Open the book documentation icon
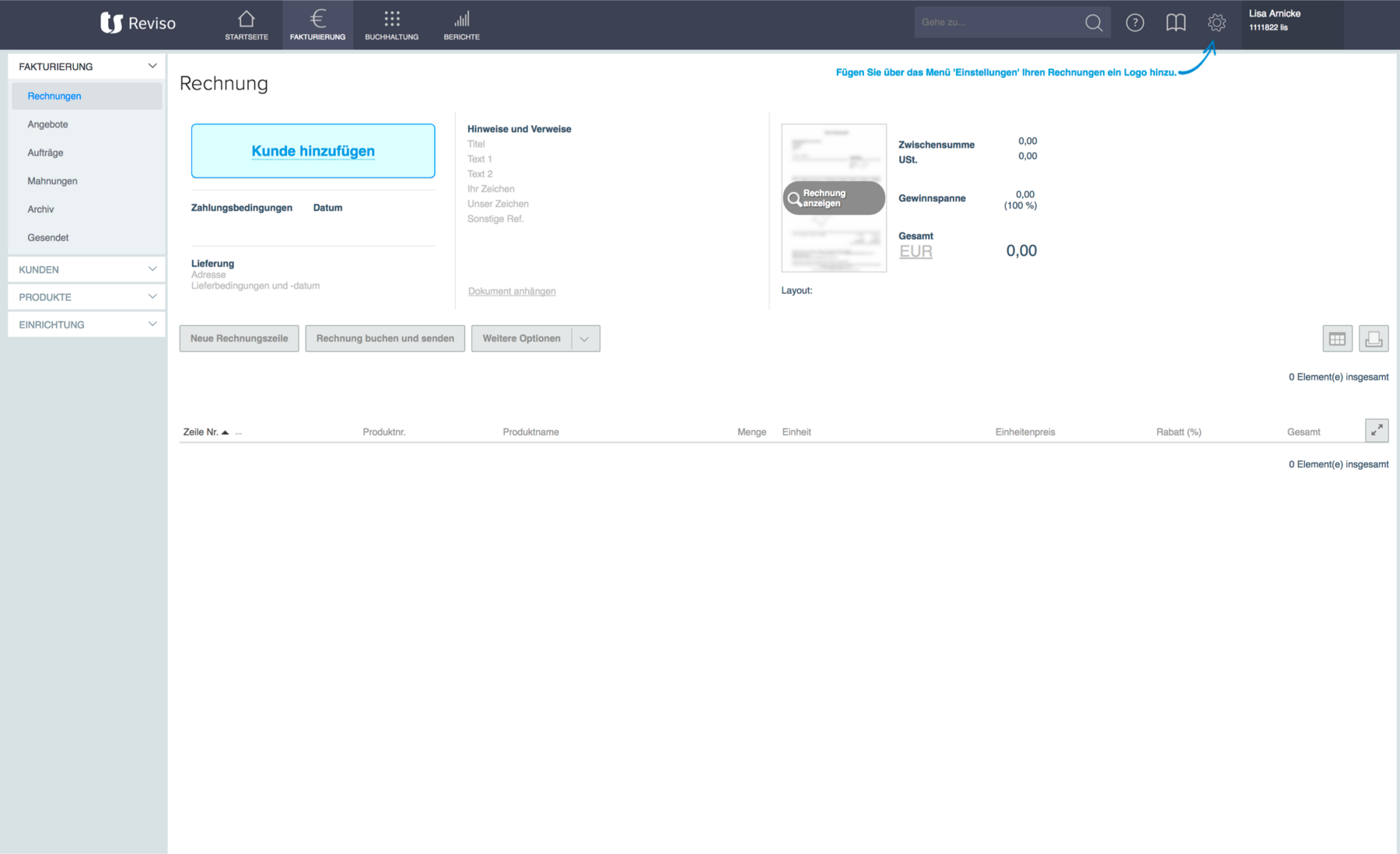 tap(1176, 23)
